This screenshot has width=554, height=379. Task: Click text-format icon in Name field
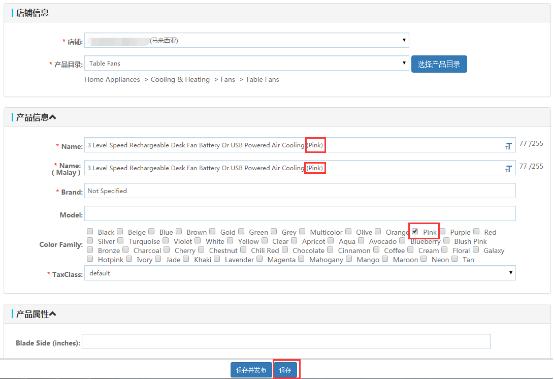pos(508,146)
